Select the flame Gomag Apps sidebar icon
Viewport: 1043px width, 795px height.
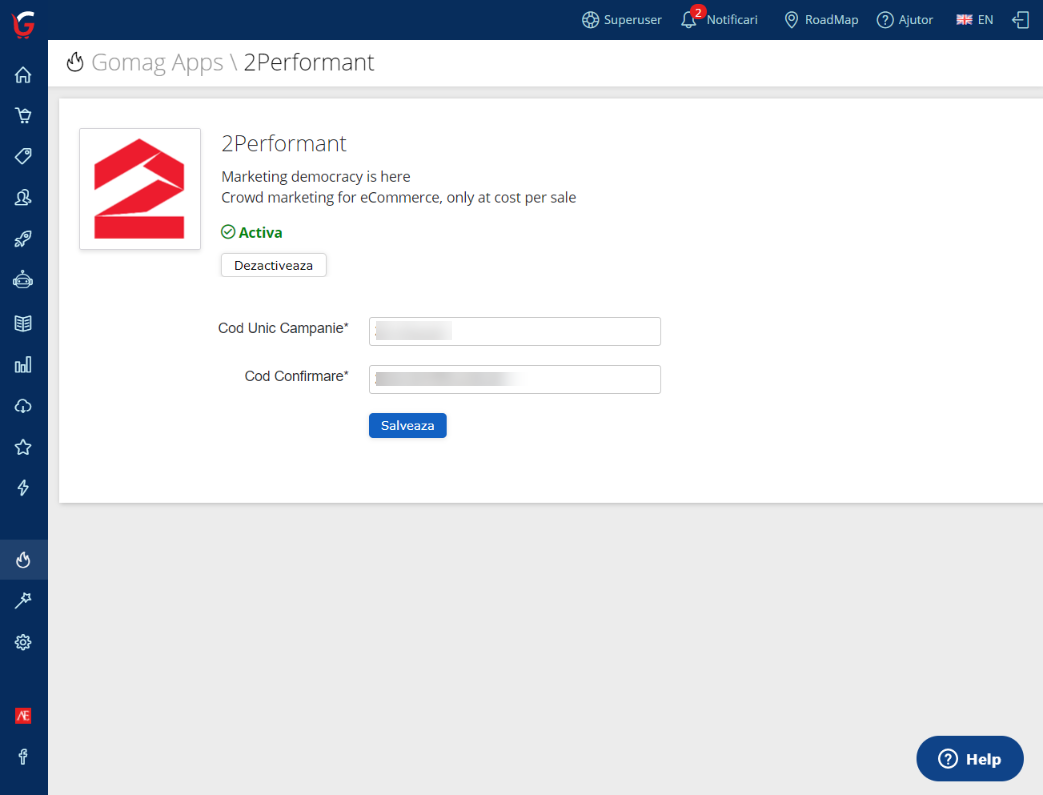[23, 560]
